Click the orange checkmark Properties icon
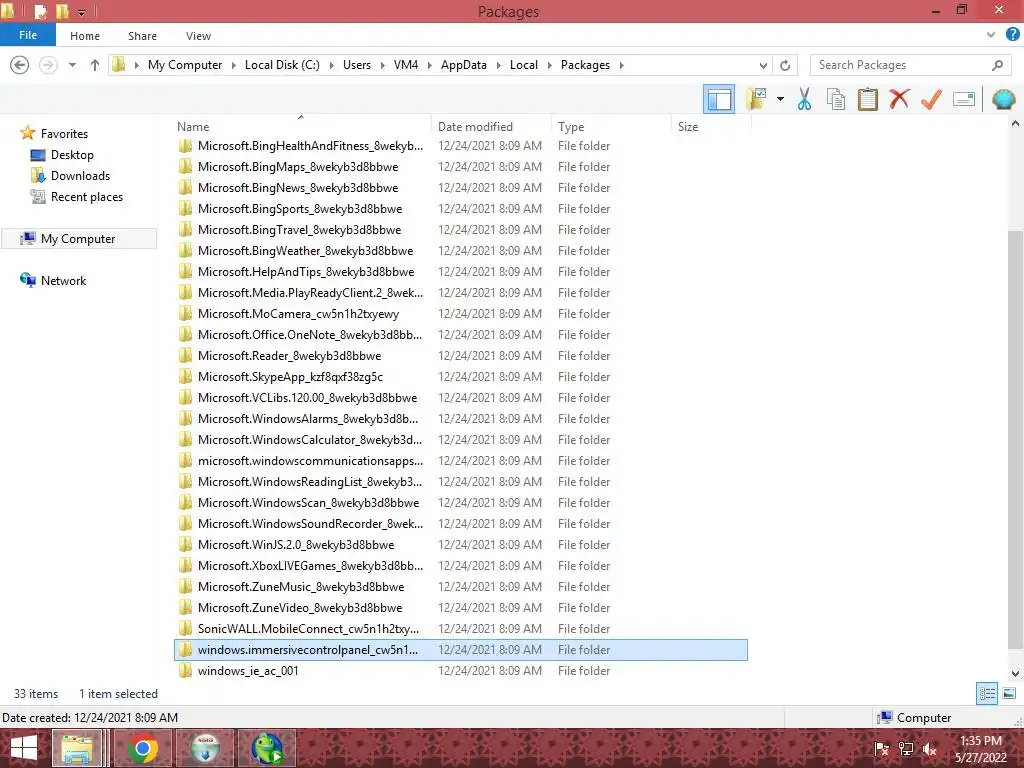Screen dimensions: 1024x768 (x=931, y=99)
